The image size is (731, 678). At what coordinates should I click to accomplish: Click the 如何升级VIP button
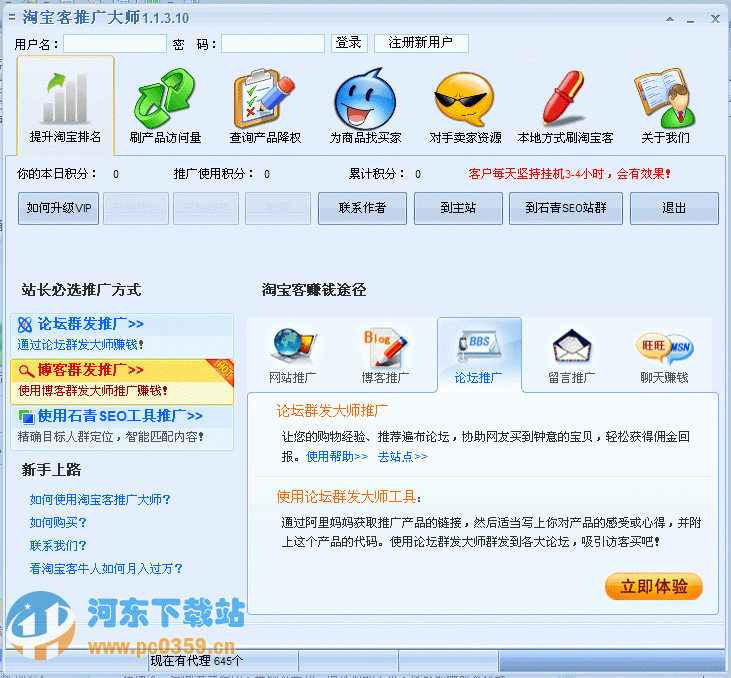pos(59,208)
